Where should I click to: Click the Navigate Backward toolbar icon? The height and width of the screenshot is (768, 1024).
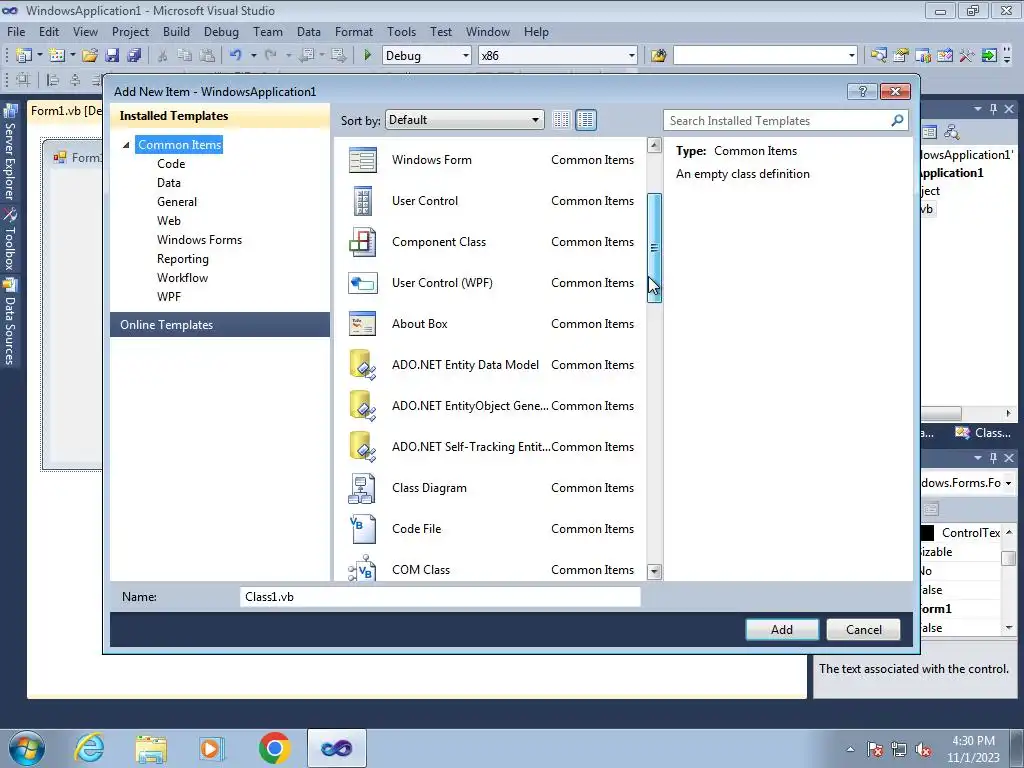306,56
